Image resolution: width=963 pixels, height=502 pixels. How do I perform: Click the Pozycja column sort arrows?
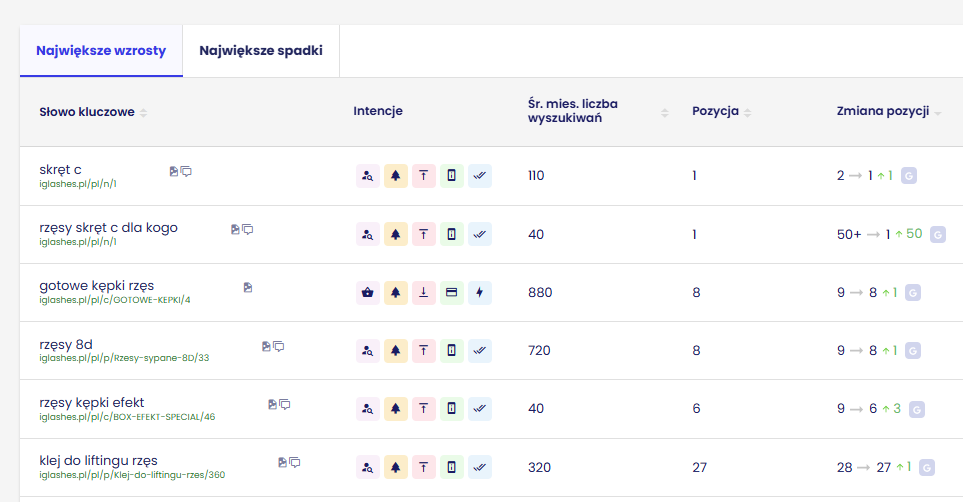747,112
